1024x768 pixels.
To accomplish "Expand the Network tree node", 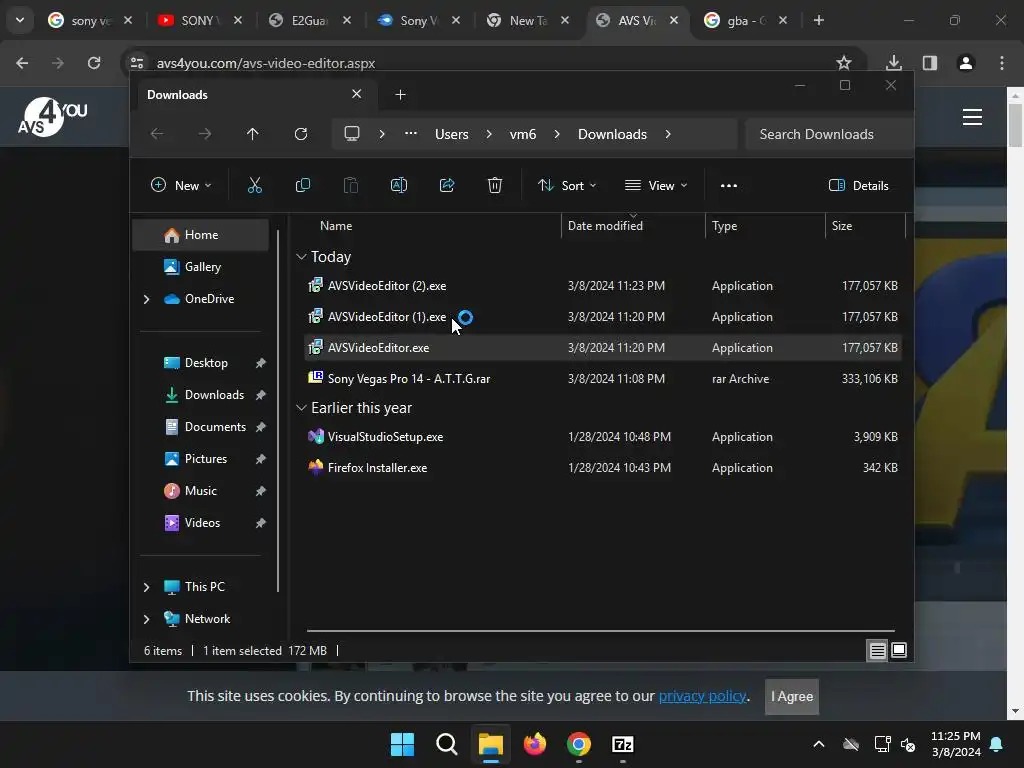I will tap(146, 619).
